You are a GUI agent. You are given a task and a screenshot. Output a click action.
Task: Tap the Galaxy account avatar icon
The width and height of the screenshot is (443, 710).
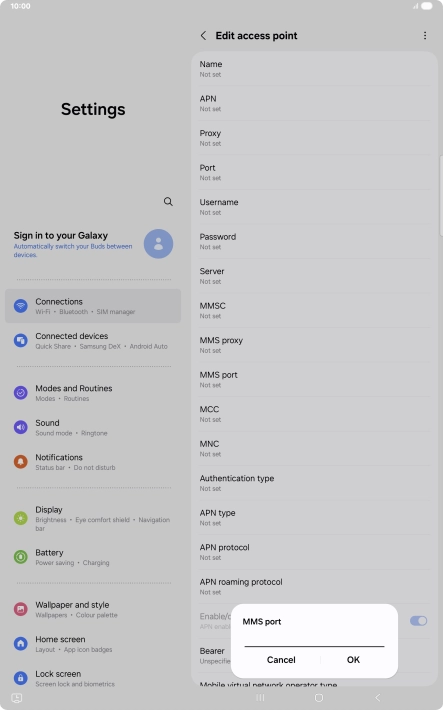159,244
